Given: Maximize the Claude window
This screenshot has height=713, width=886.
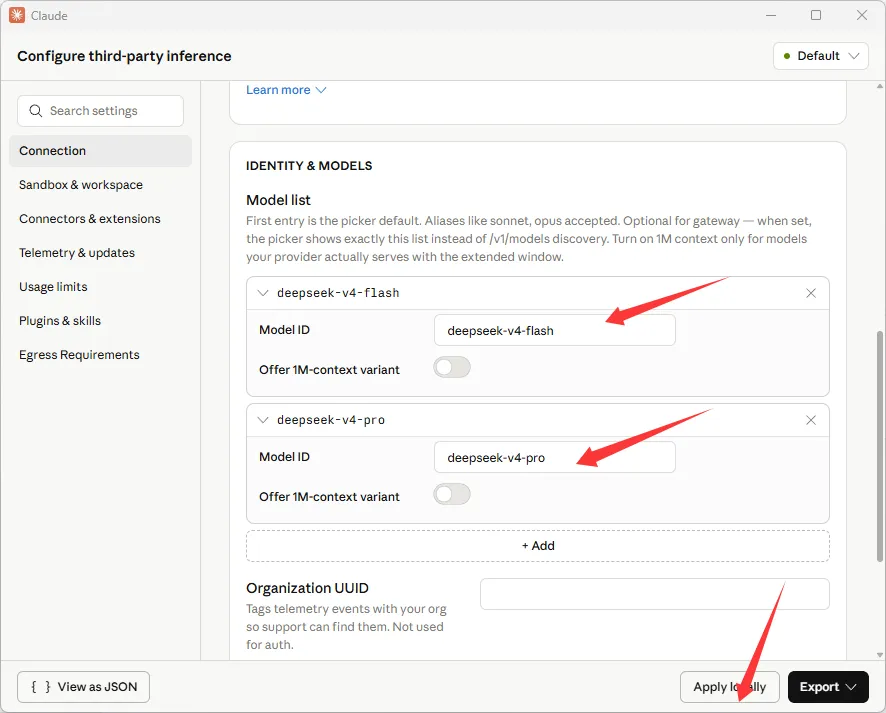Looking at the screenshot, I should 816,15.
